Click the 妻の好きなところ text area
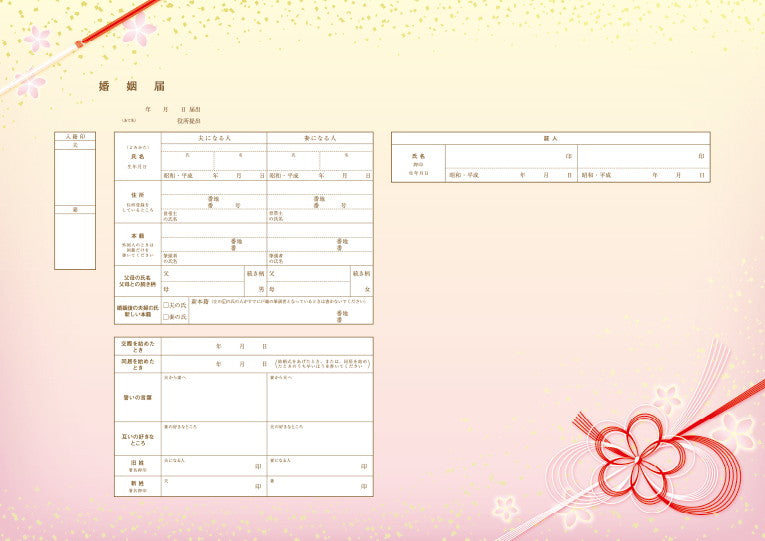Image resolution: width=765 pixels, height=541 pixels. tap(214, 440)
